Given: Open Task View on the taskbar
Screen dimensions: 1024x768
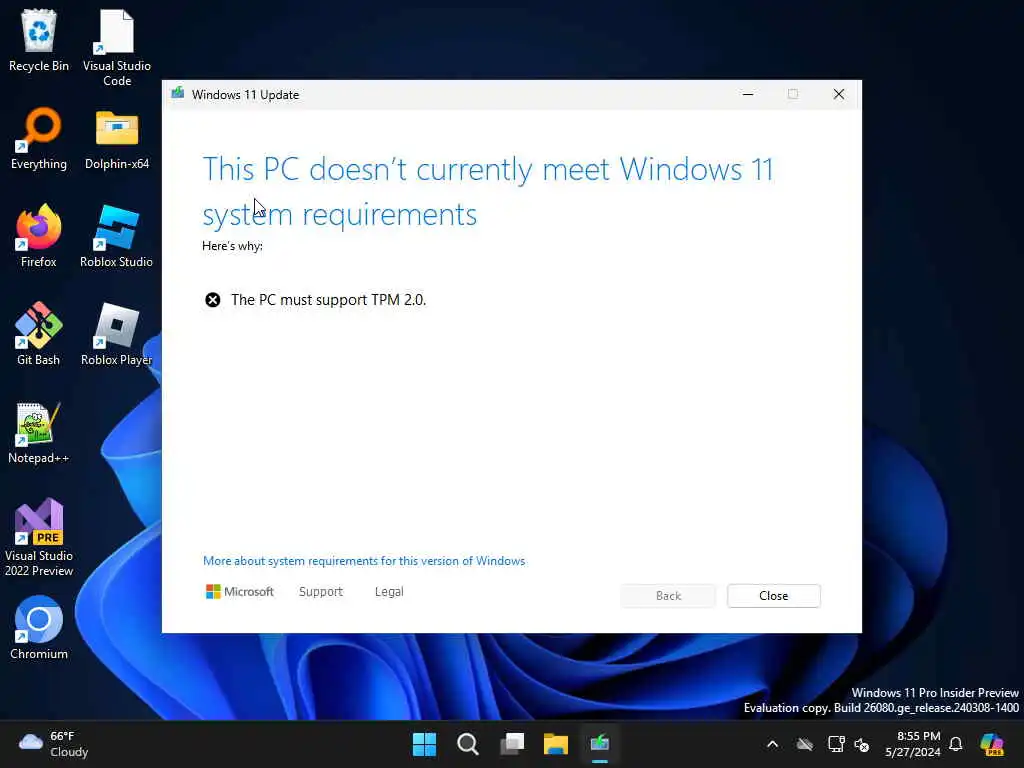Looking at the screenshot, I should point(512,744).
